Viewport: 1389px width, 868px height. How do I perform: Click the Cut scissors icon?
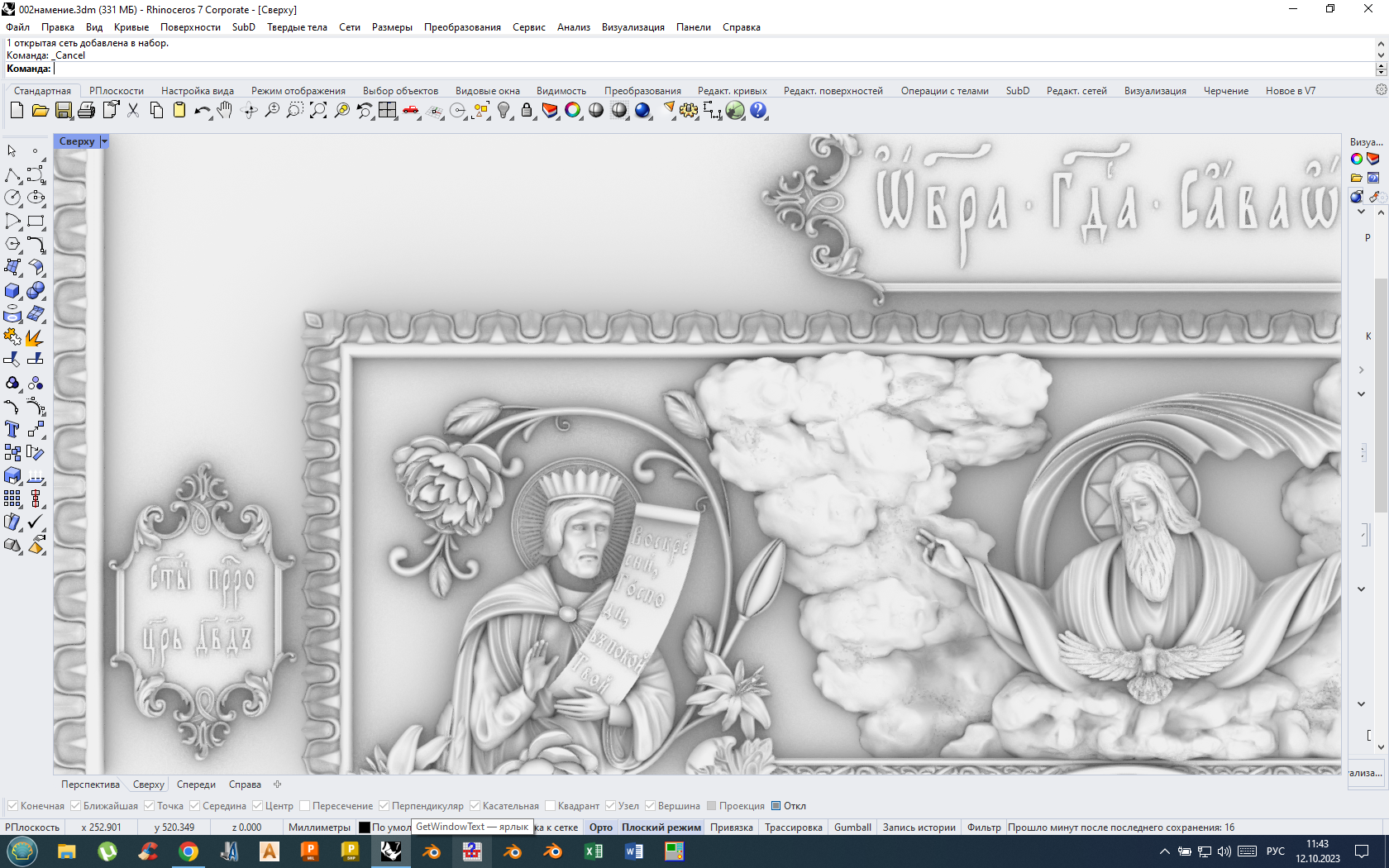tap(133, 110)
